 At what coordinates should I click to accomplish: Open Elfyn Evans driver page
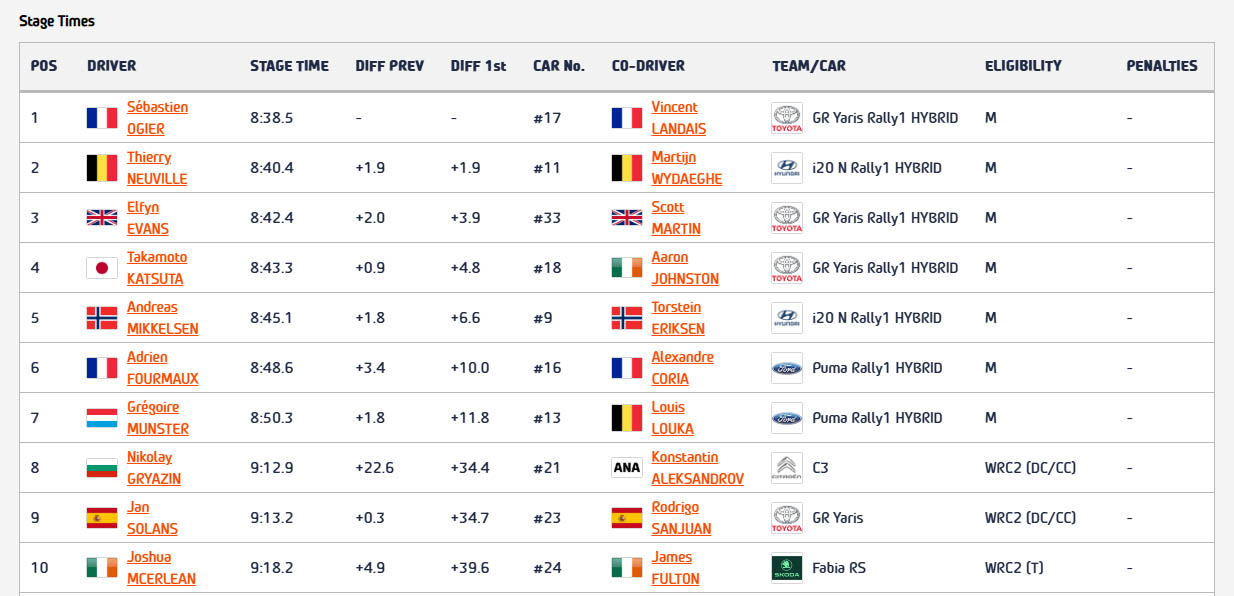click(x=147, y=218)
